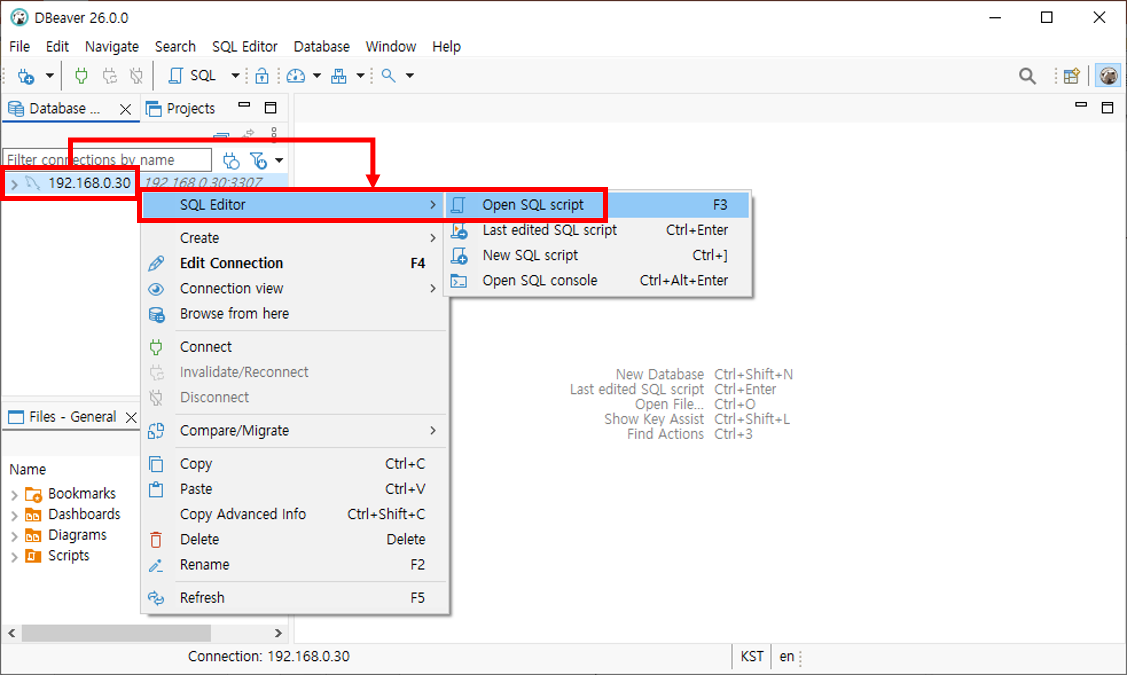Open the Help menu
1127x675 pixels.
446,47
